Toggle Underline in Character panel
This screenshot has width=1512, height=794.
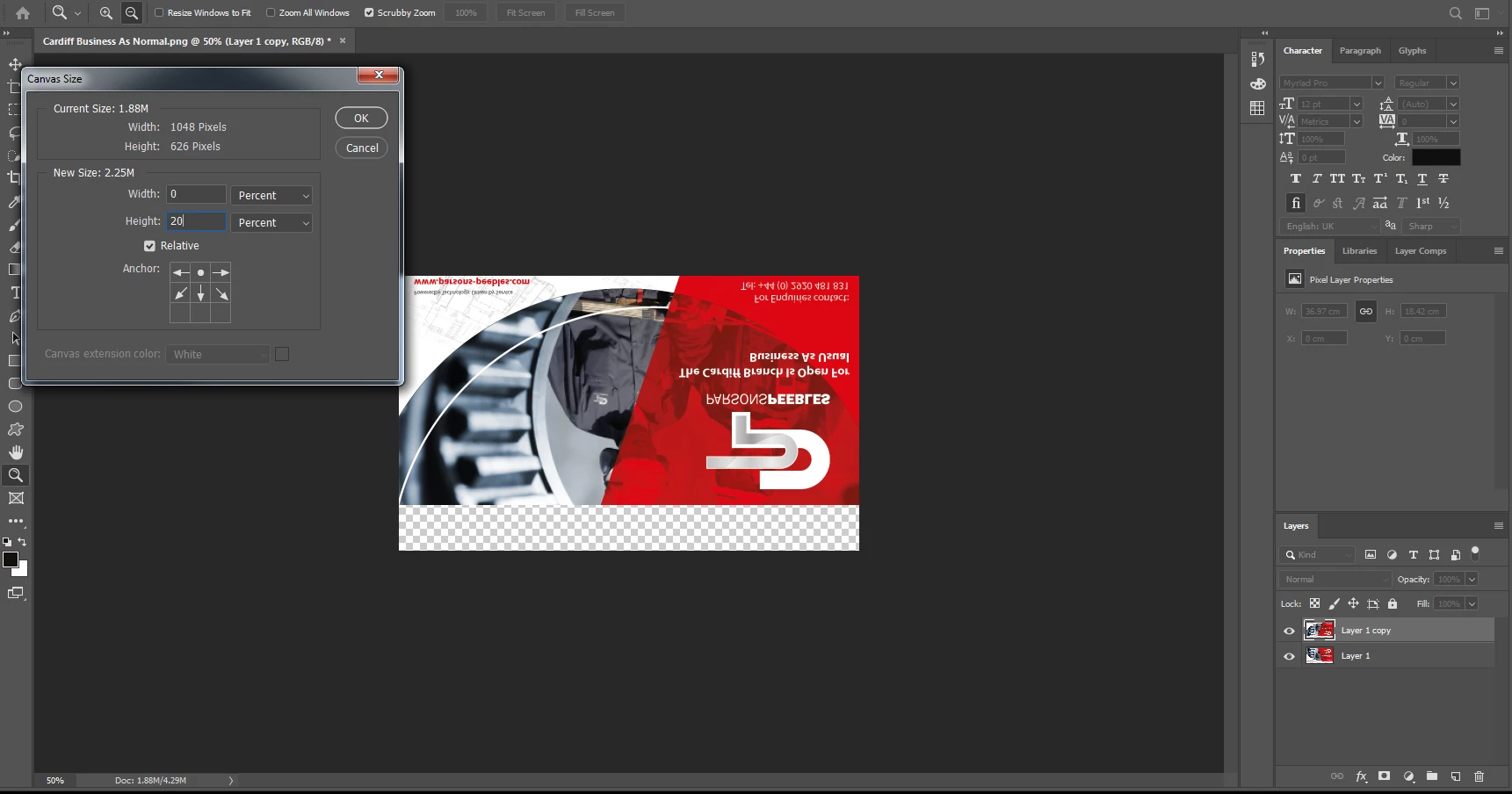pos(1422,178)
